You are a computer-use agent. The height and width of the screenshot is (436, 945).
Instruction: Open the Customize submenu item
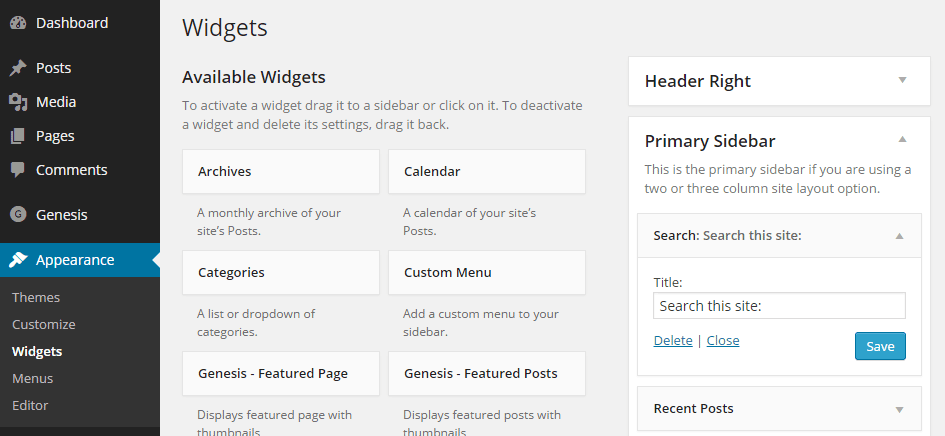(44, 324)
